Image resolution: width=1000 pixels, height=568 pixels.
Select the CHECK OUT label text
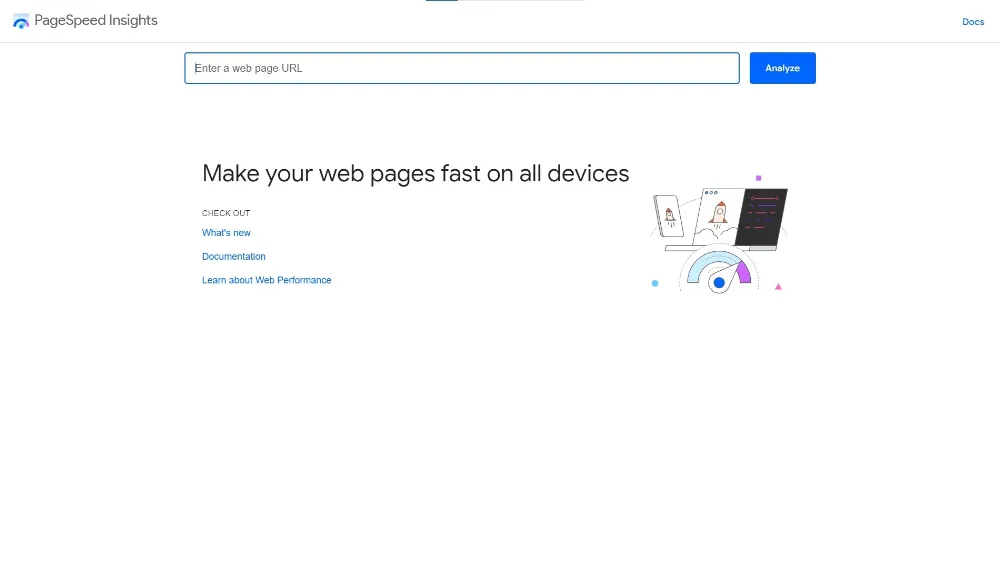tap(226, 213)
